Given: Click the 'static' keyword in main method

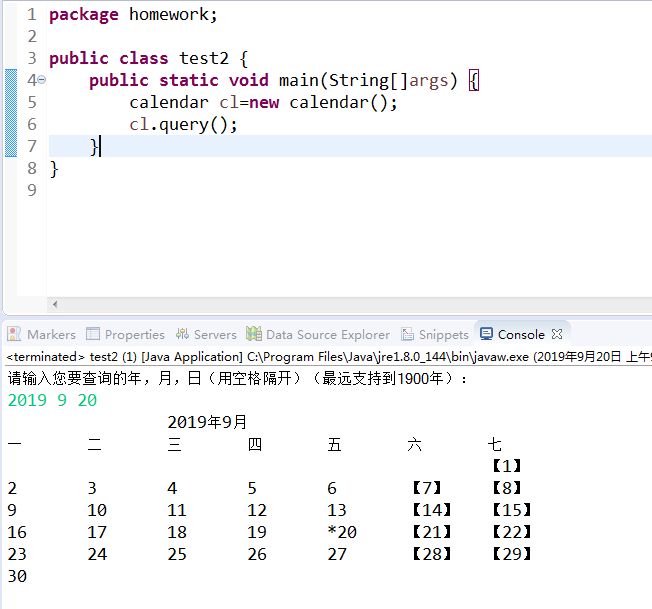Looking at the screenshot, I should point(189,80).
